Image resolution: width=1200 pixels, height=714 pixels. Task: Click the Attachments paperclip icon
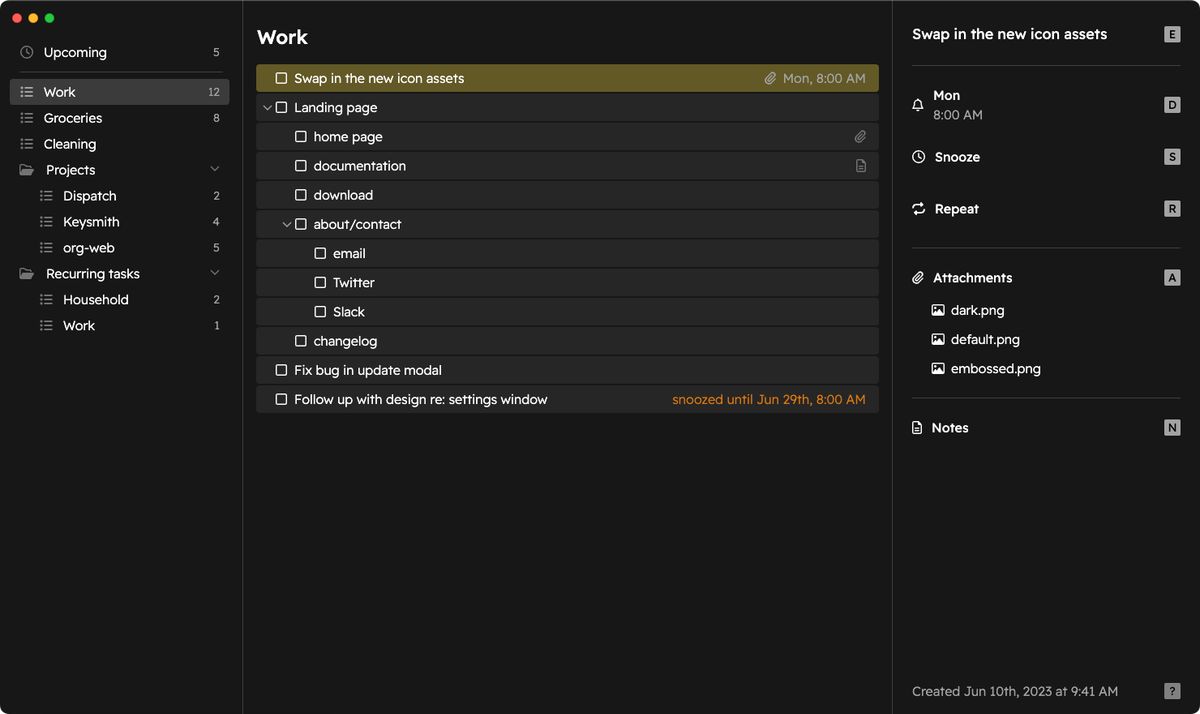[x=917, y=277]
